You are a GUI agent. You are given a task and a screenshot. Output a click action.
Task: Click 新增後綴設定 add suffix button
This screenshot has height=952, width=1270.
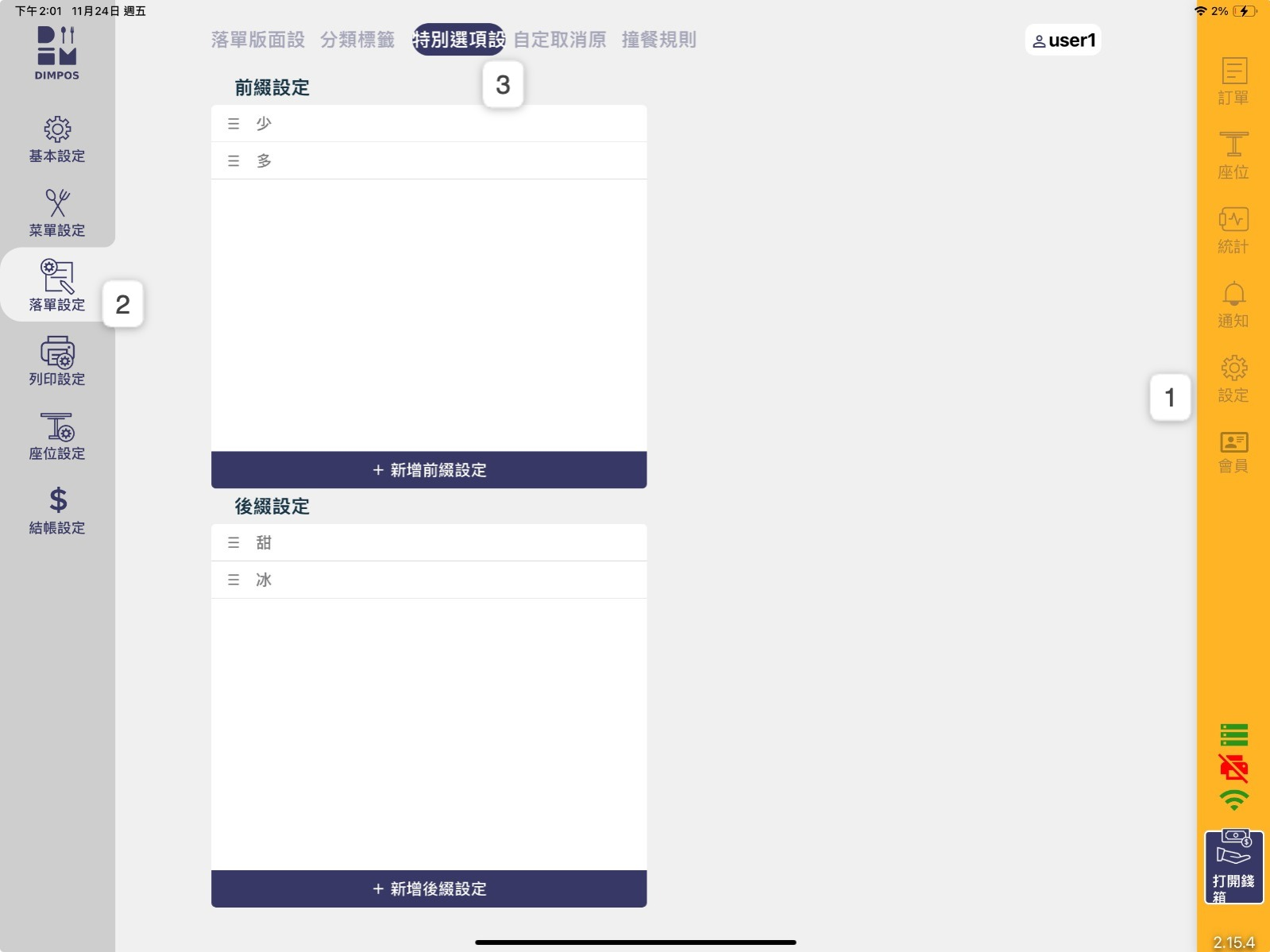[429, 888]
